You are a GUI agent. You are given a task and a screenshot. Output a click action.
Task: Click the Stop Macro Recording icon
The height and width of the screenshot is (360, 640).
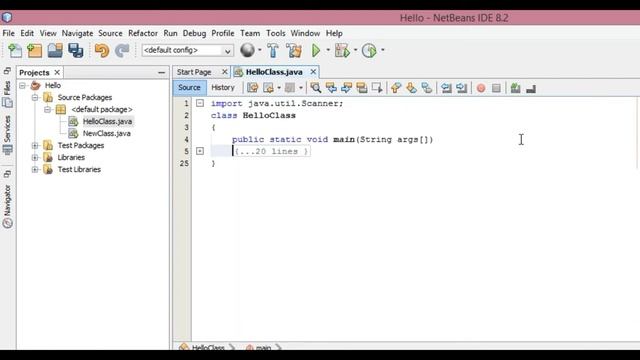pos(496,88)
